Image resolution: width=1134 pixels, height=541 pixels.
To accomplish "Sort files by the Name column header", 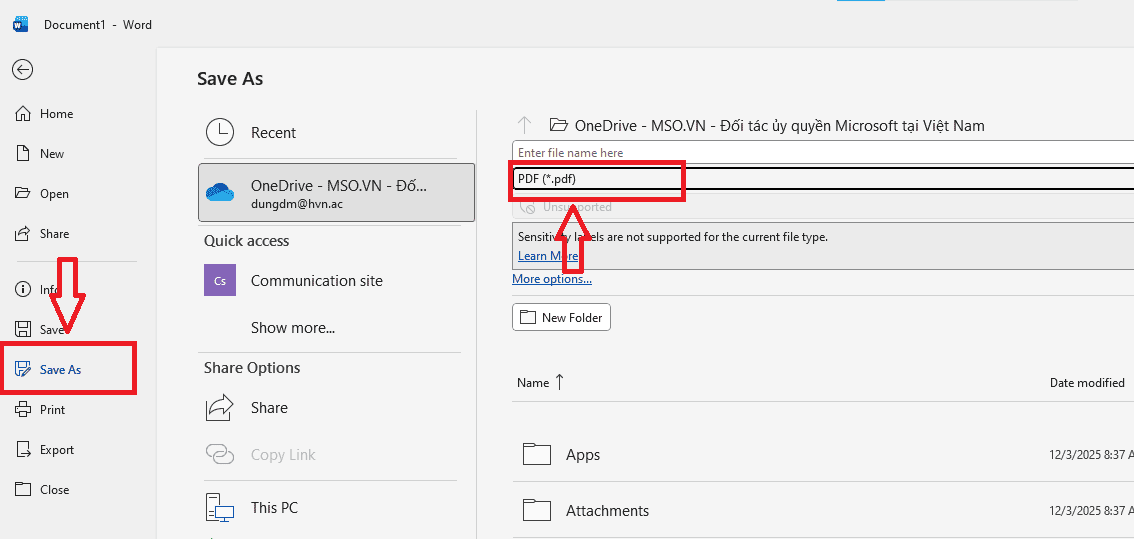I will tap(533, 383).
